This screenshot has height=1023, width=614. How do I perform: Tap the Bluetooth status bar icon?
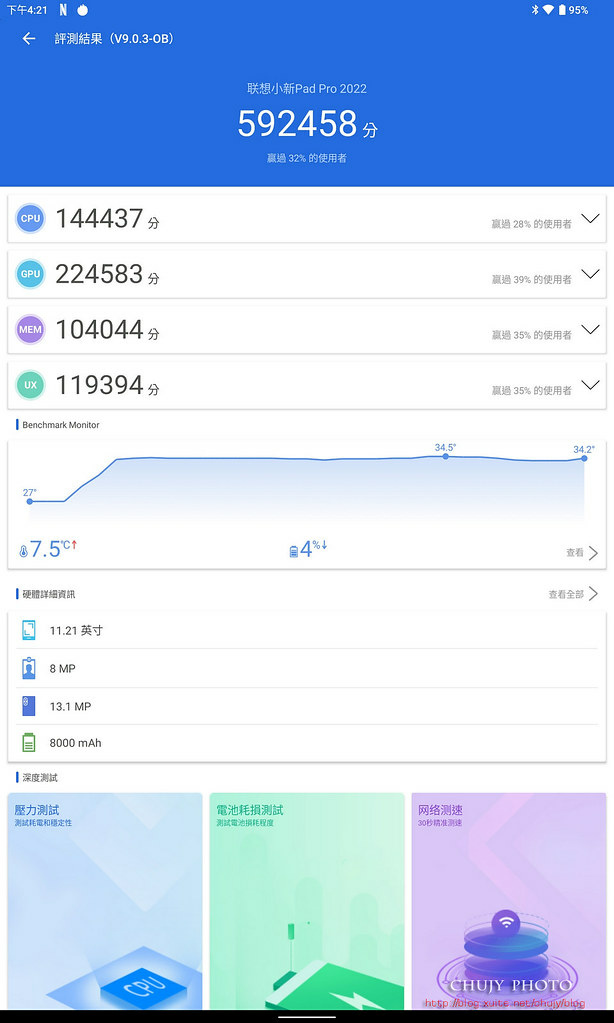[534, 10]
